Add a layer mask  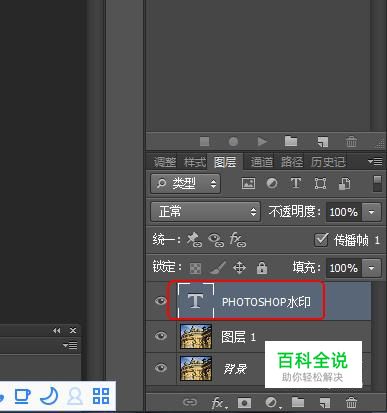click(244, 403)
